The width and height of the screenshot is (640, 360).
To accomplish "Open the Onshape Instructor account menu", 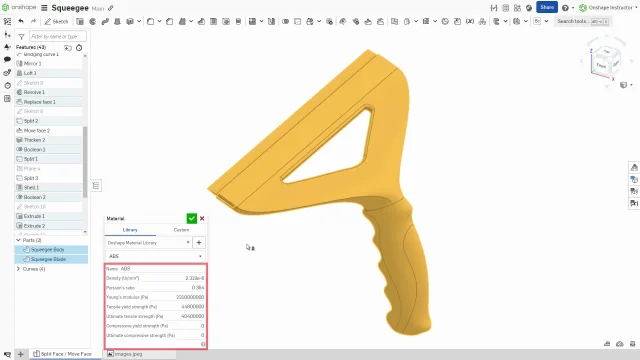I will 608,8.
